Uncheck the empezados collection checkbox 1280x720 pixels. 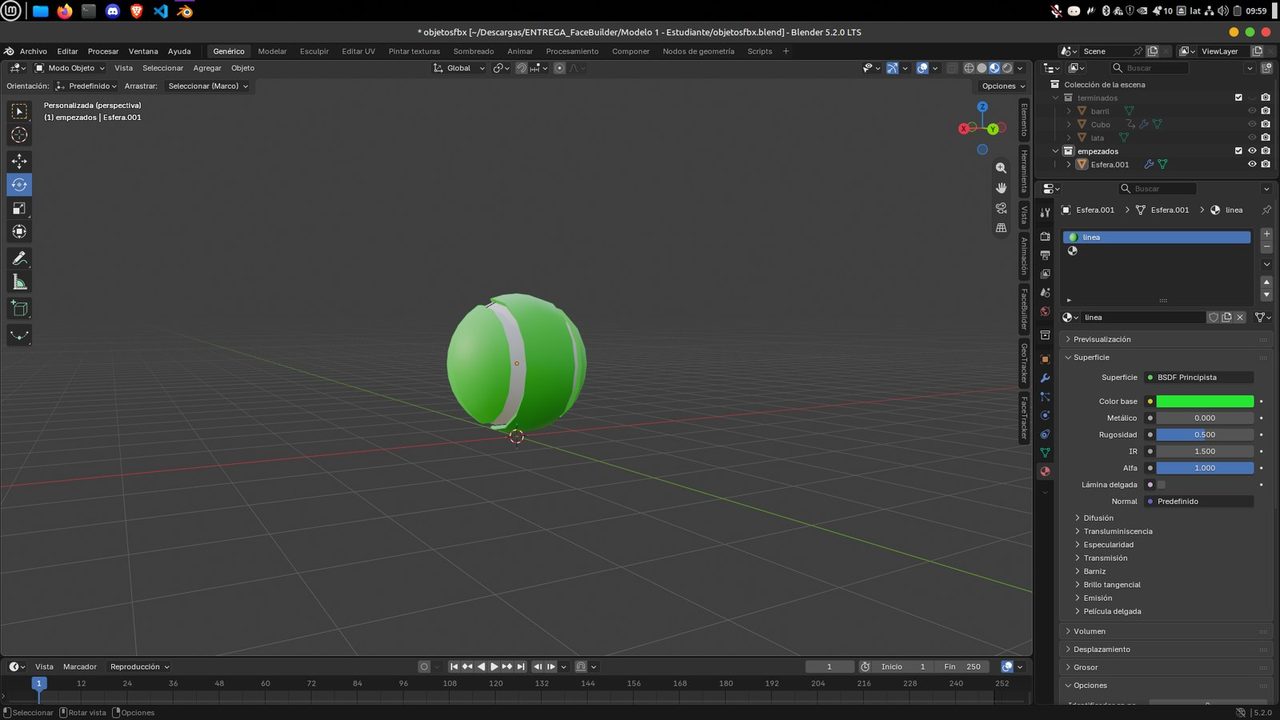[1239, 151]
